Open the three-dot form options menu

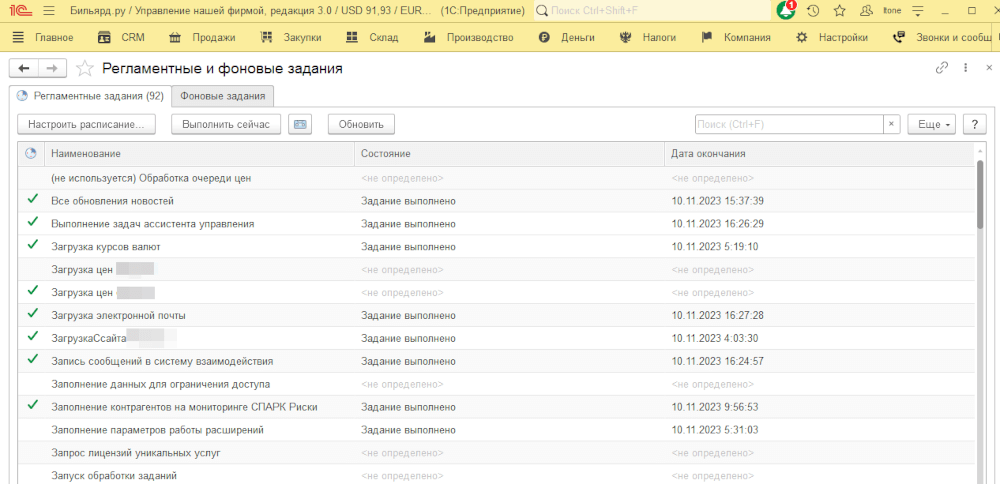click(964, 68)
